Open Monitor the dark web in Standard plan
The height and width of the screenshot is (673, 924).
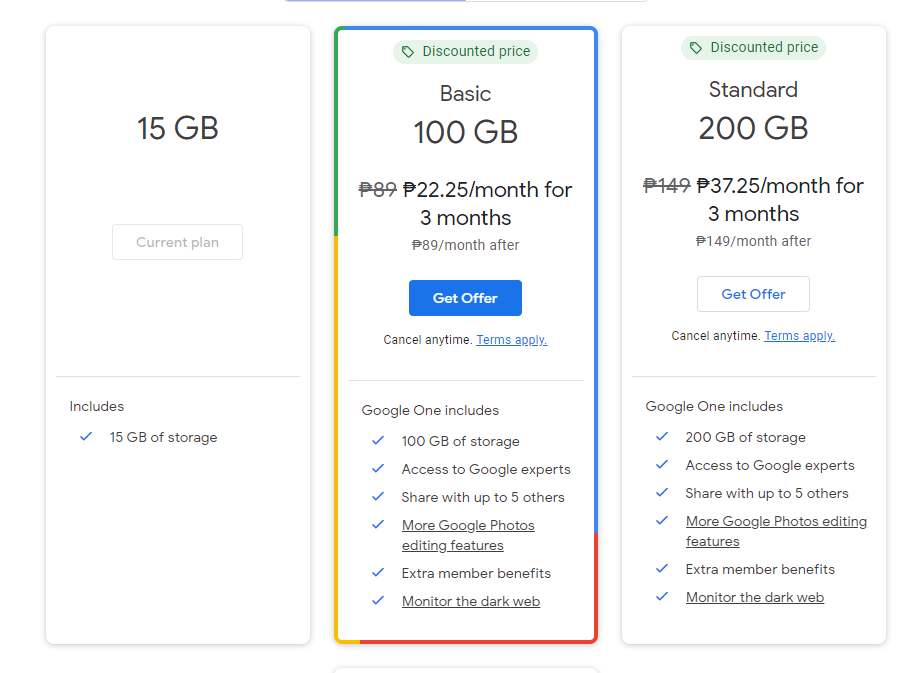click(755, 597)
